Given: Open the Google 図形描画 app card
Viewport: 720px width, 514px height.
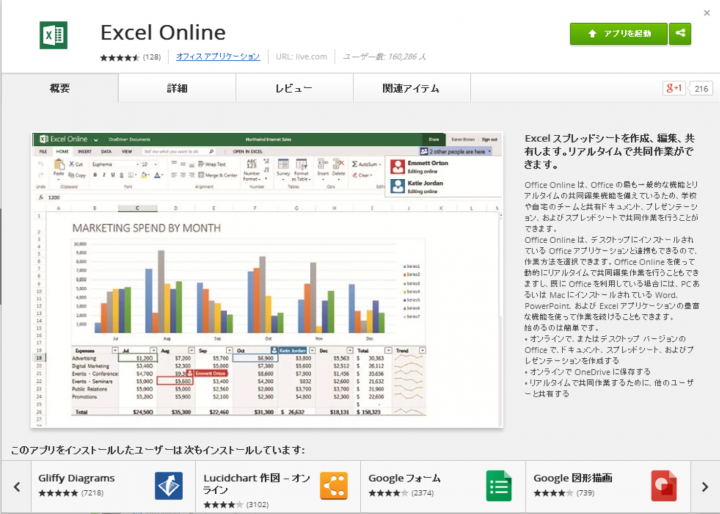Looking at the screenshot, I should point(608,486).
